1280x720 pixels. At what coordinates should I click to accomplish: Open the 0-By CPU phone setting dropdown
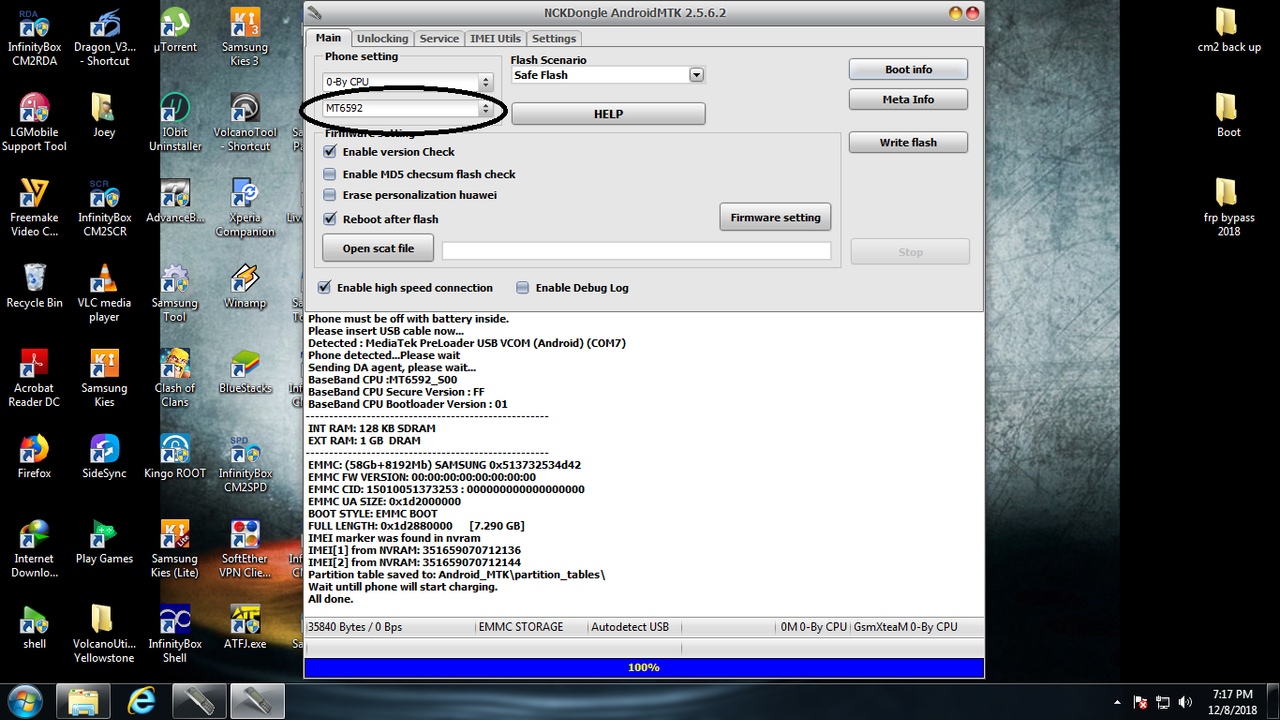coord(408,82)
